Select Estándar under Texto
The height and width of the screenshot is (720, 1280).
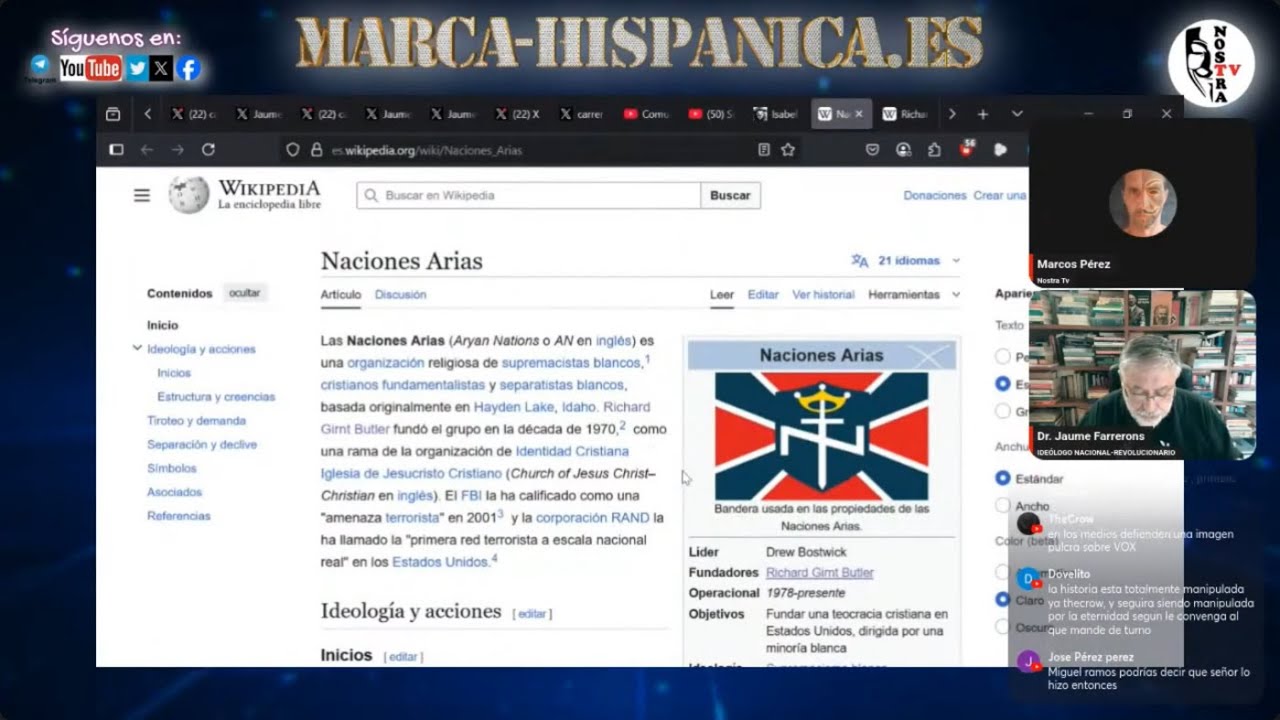coord(1002,384)
